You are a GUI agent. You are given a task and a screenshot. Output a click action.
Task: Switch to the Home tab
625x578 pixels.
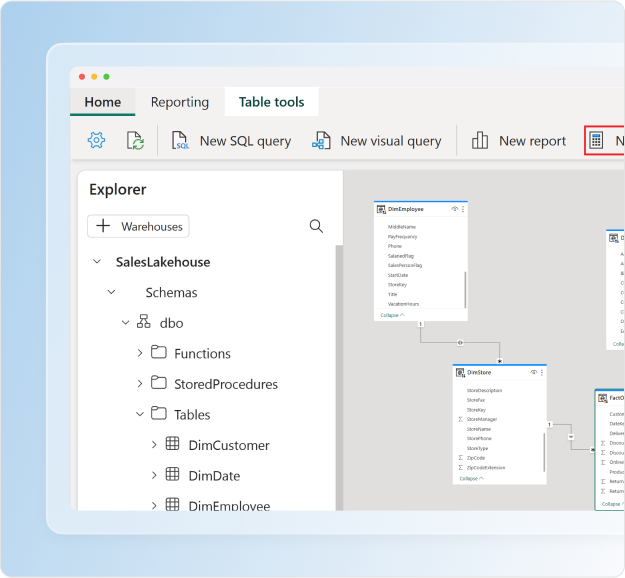click(x=102, y=102)
